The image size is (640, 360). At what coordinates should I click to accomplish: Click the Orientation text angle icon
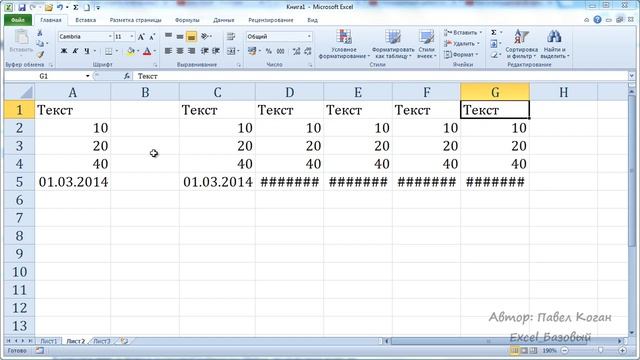coord(205,37)
